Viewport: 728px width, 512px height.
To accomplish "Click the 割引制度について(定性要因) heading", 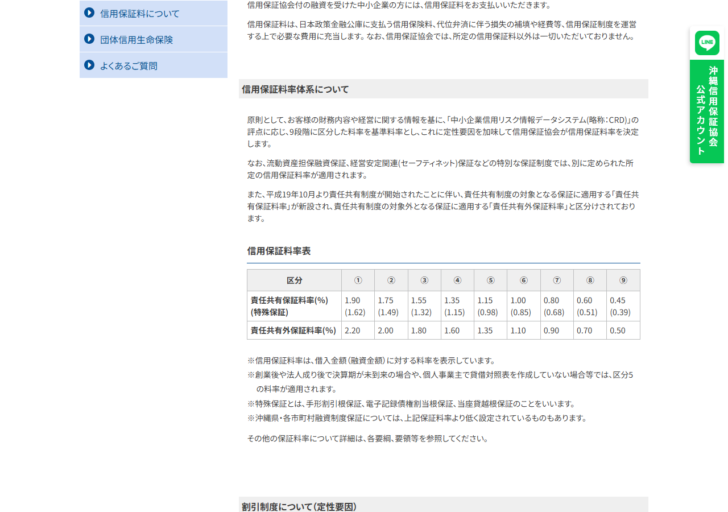I will click(299, 506).
